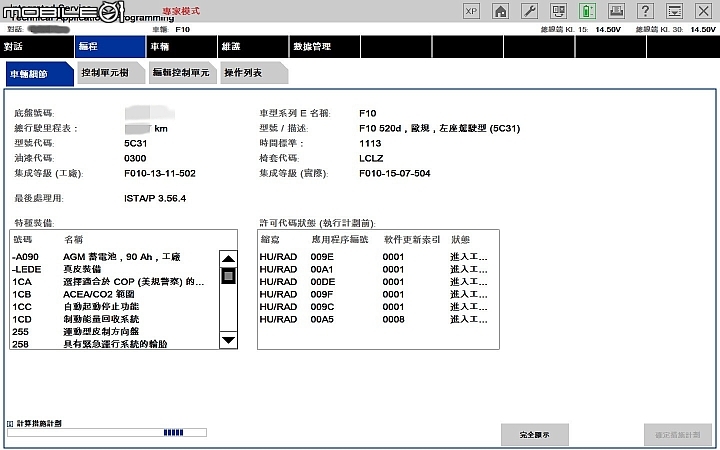Click the 0008 software update index
The height and width of the screenshot is (450, 720).
tap(393, 319)
